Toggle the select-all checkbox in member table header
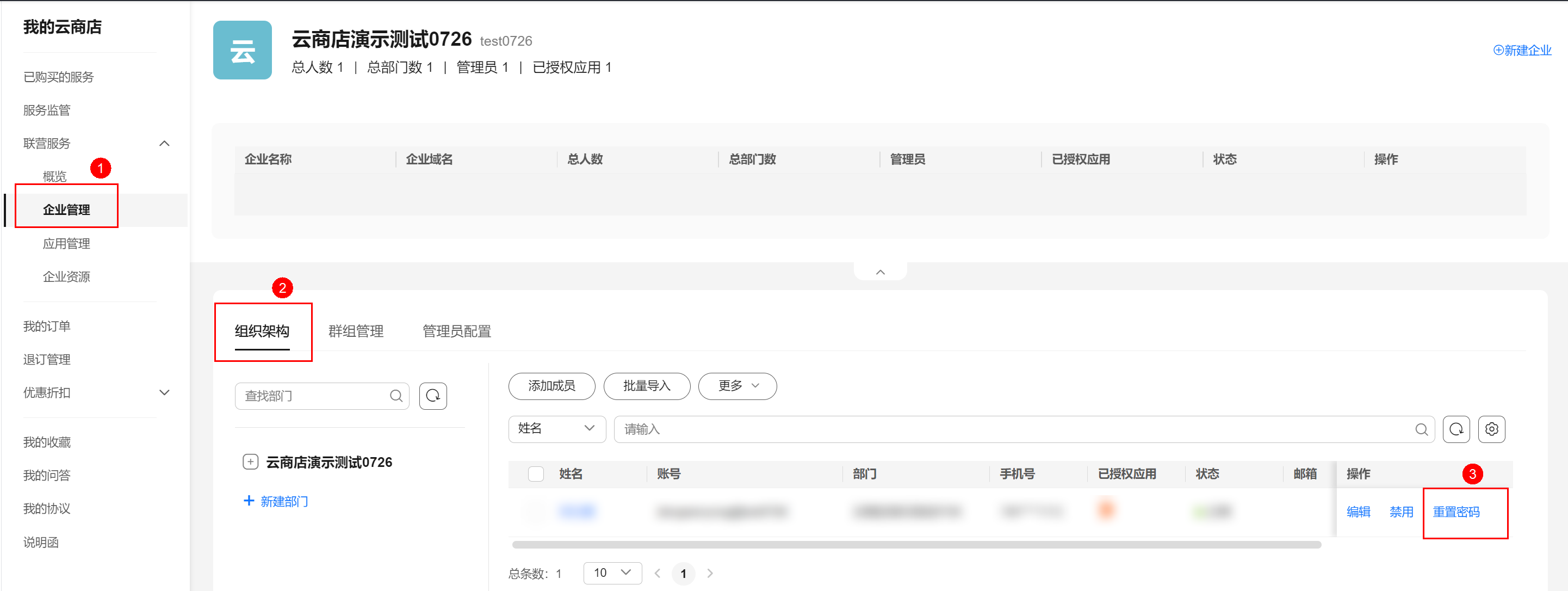The image size is (1568, 591). [x=536, y=473]
